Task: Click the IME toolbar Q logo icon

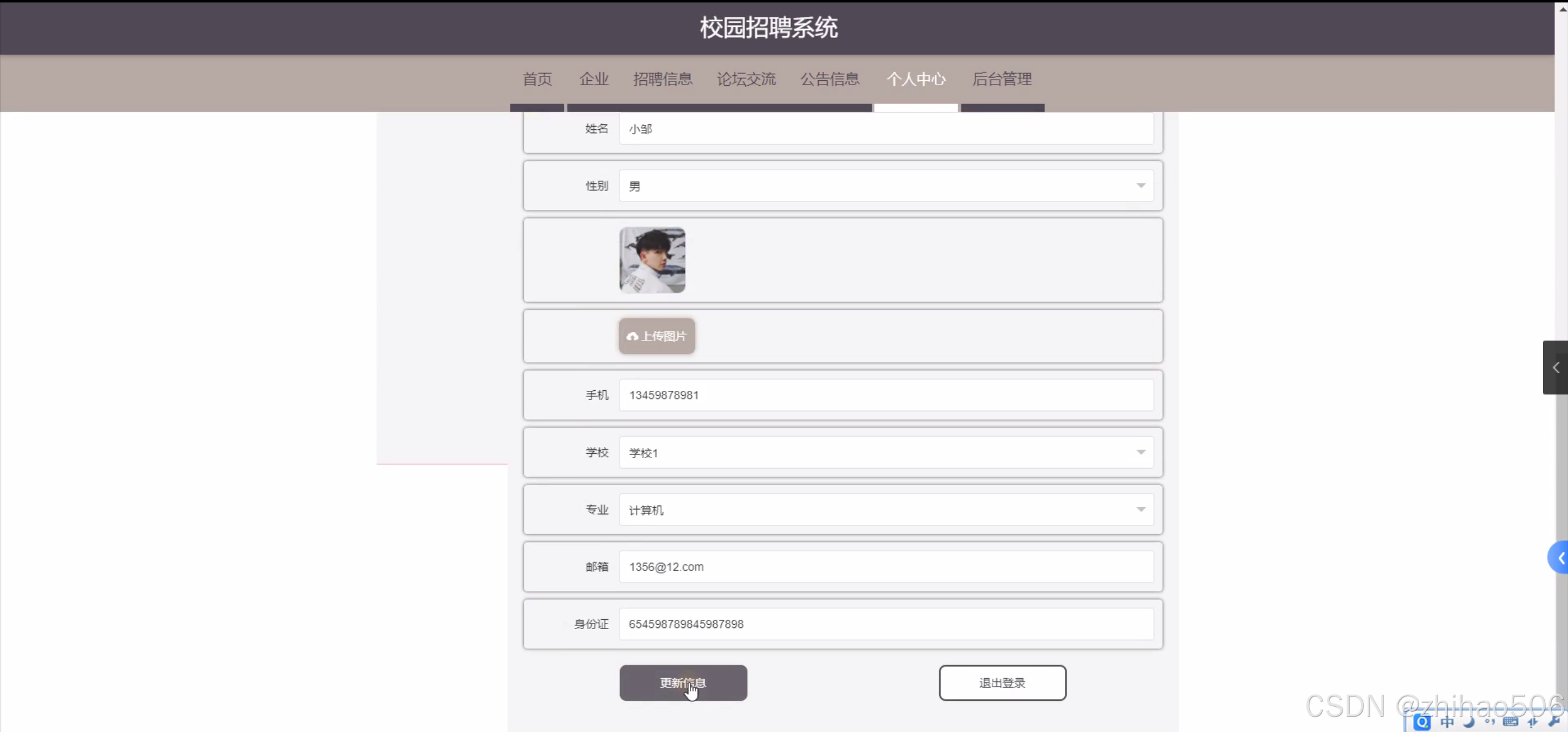Action: 1422,723
